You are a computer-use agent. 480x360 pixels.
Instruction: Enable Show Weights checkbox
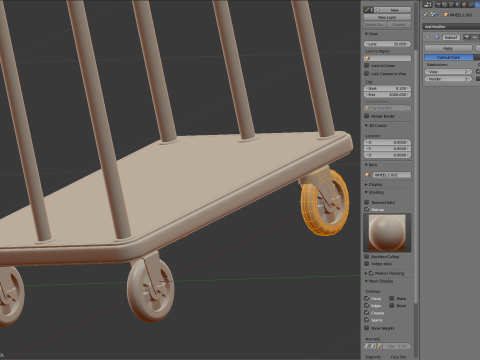[367, 328]
